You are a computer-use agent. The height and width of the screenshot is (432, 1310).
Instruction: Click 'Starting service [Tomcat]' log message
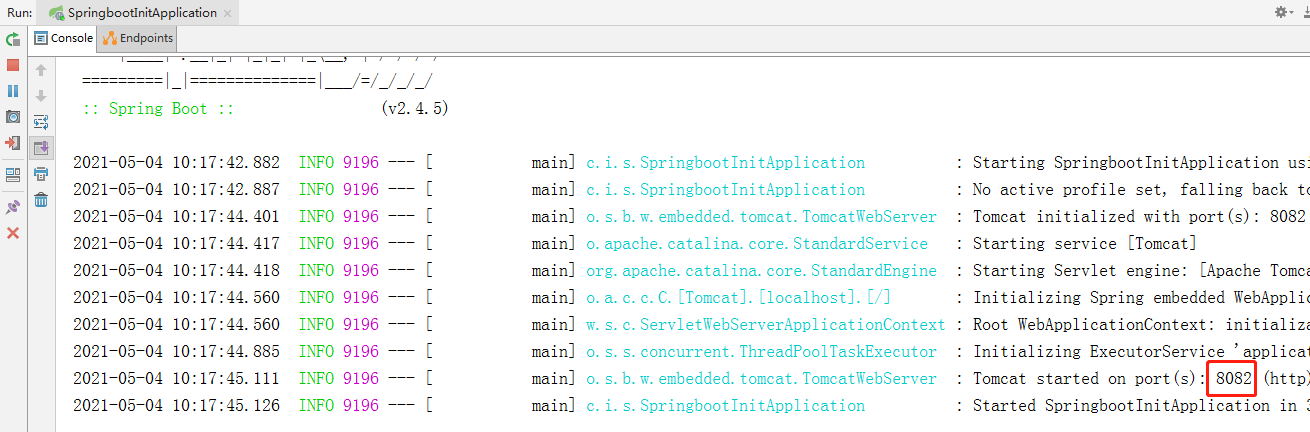(1085, 243)
